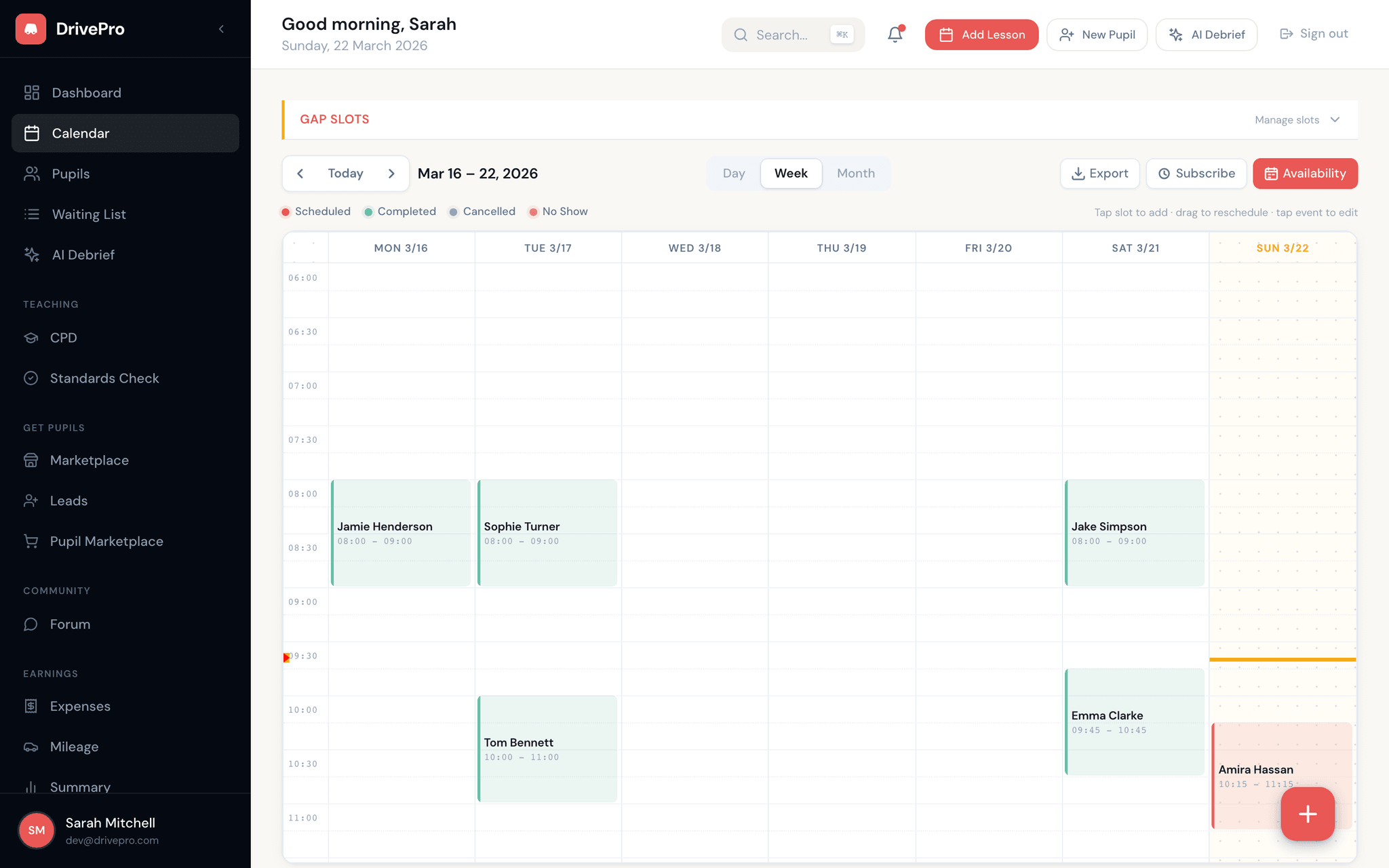Toggle the No Show filter
1389x868 pixels.
tap(557, 212)
